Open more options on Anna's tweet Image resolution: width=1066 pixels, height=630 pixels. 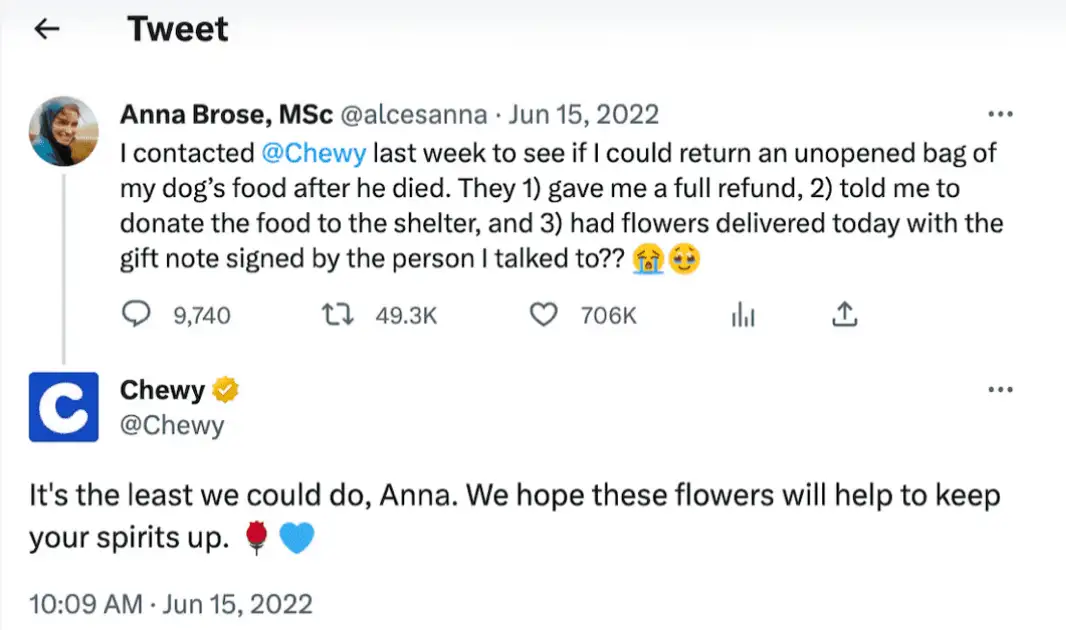pyautogui.click(x=1000, y=113)
